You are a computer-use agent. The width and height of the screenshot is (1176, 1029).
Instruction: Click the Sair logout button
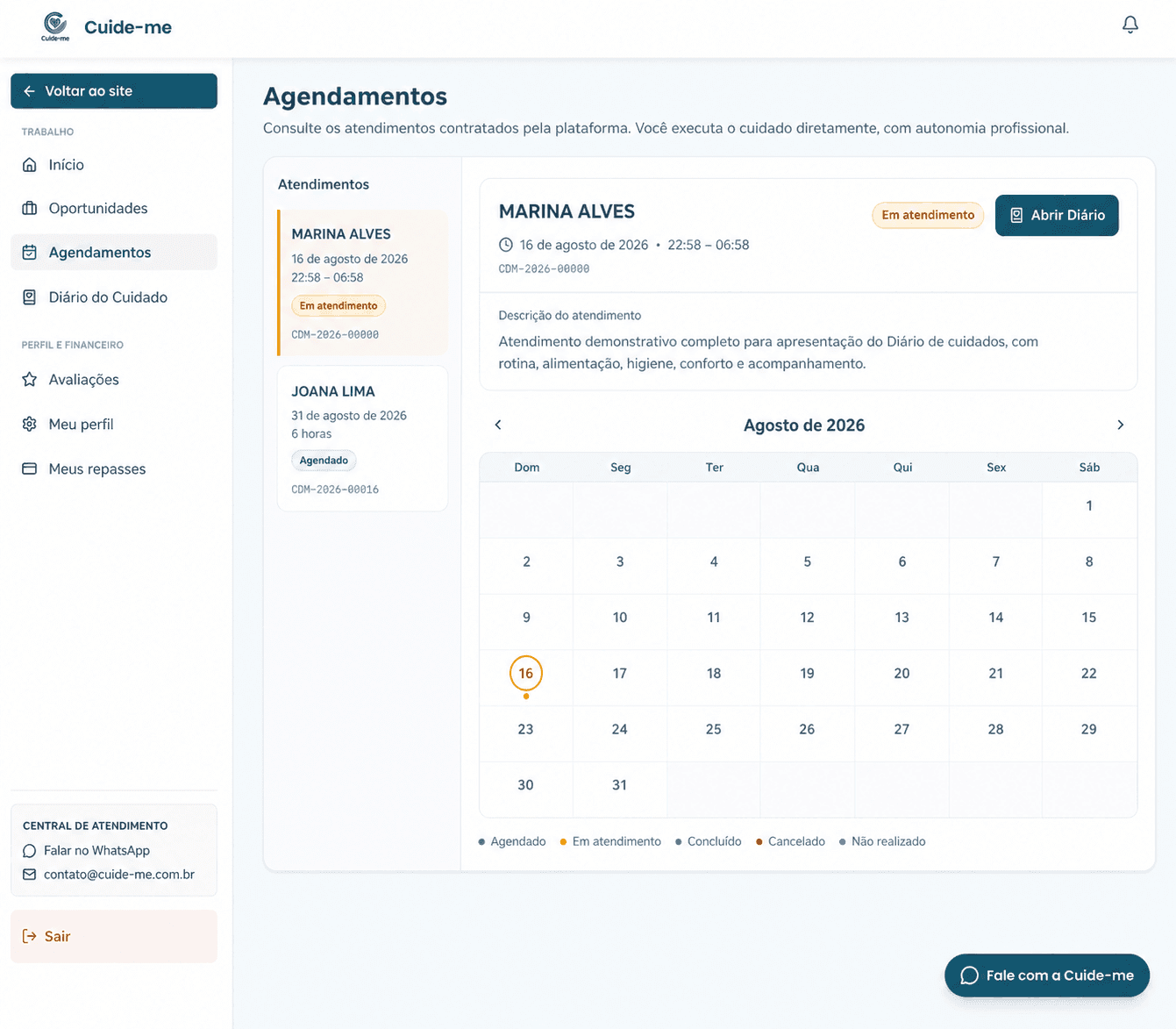tap(114, 936)
